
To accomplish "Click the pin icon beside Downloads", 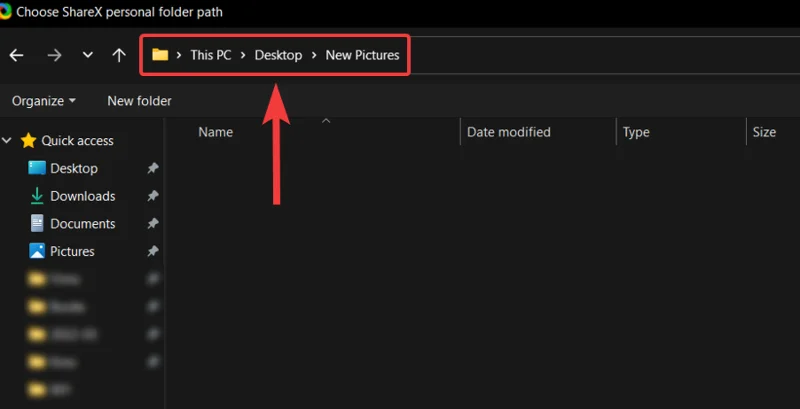I will pos(153,196).
